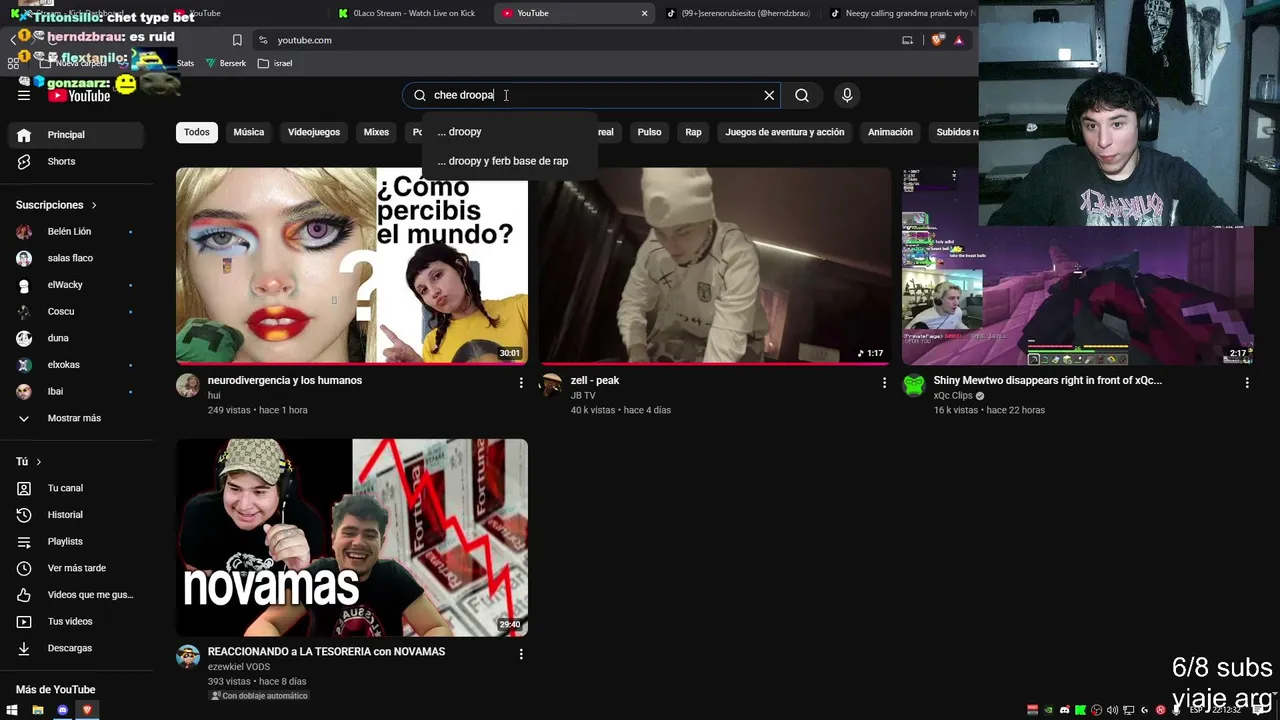Clear the search box with the X
This screenshot has width=1280, height=720.
[769, 95]
